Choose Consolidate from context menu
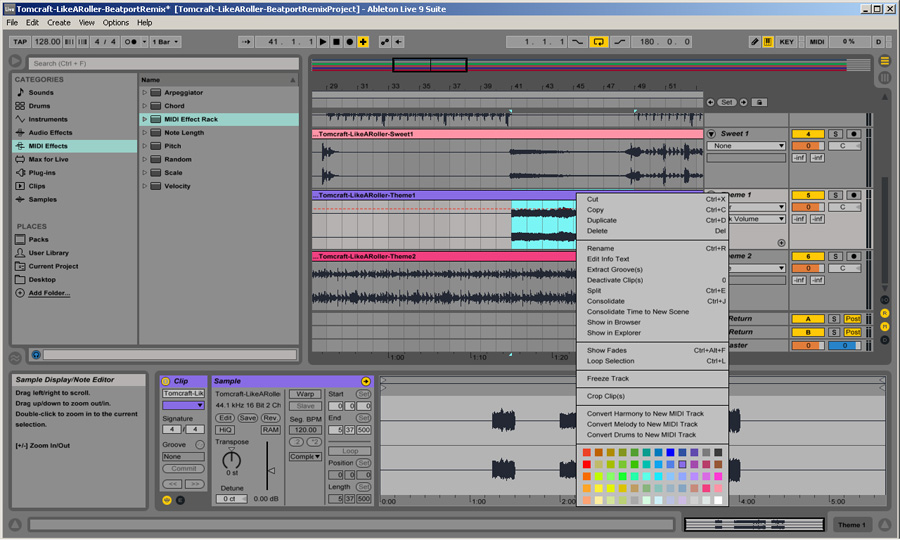Screen dimensions: 900x540 (606, 301)
